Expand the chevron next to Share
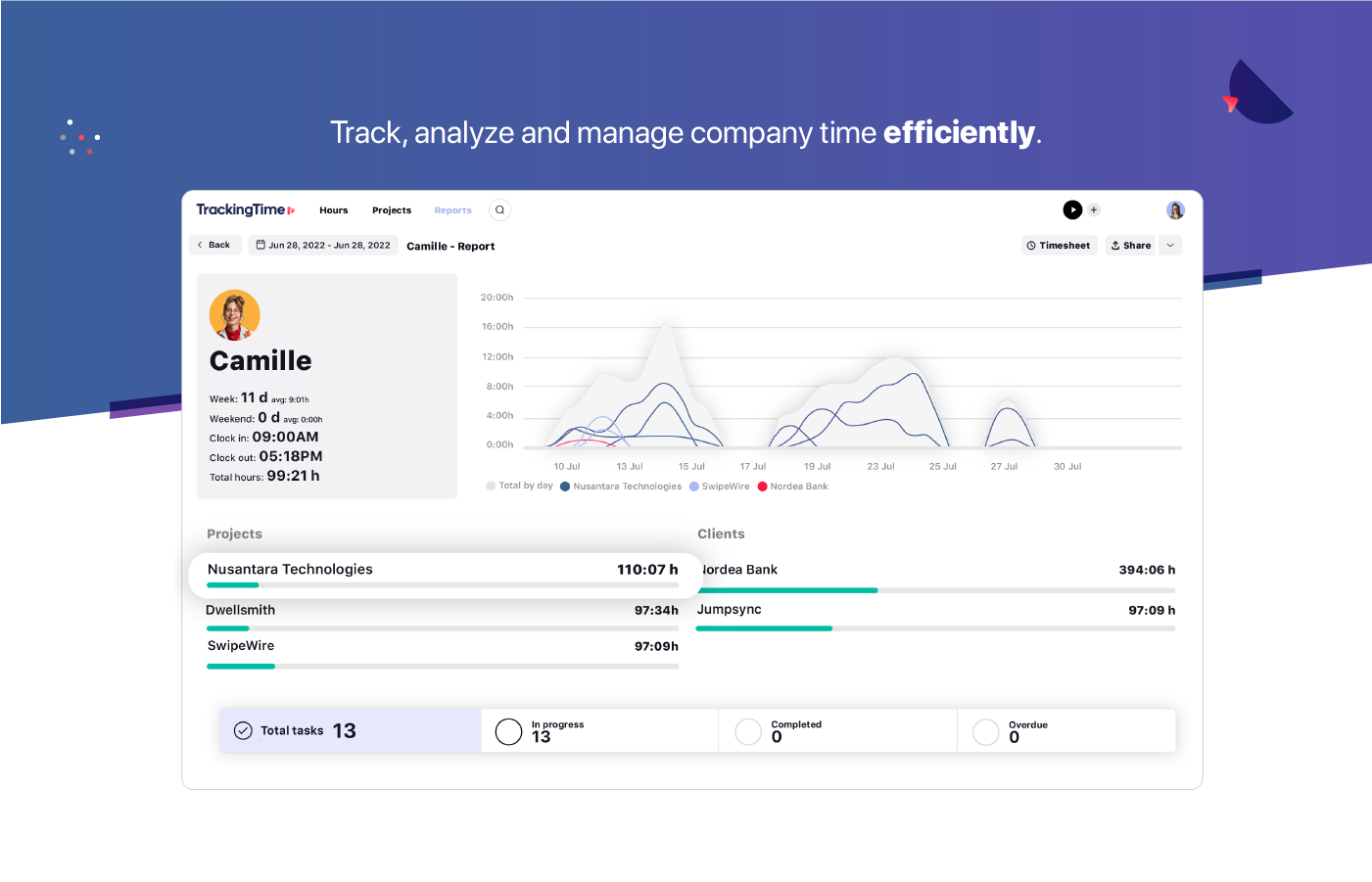Viewport: 1372px width, 882px height. click(1169, 245)
